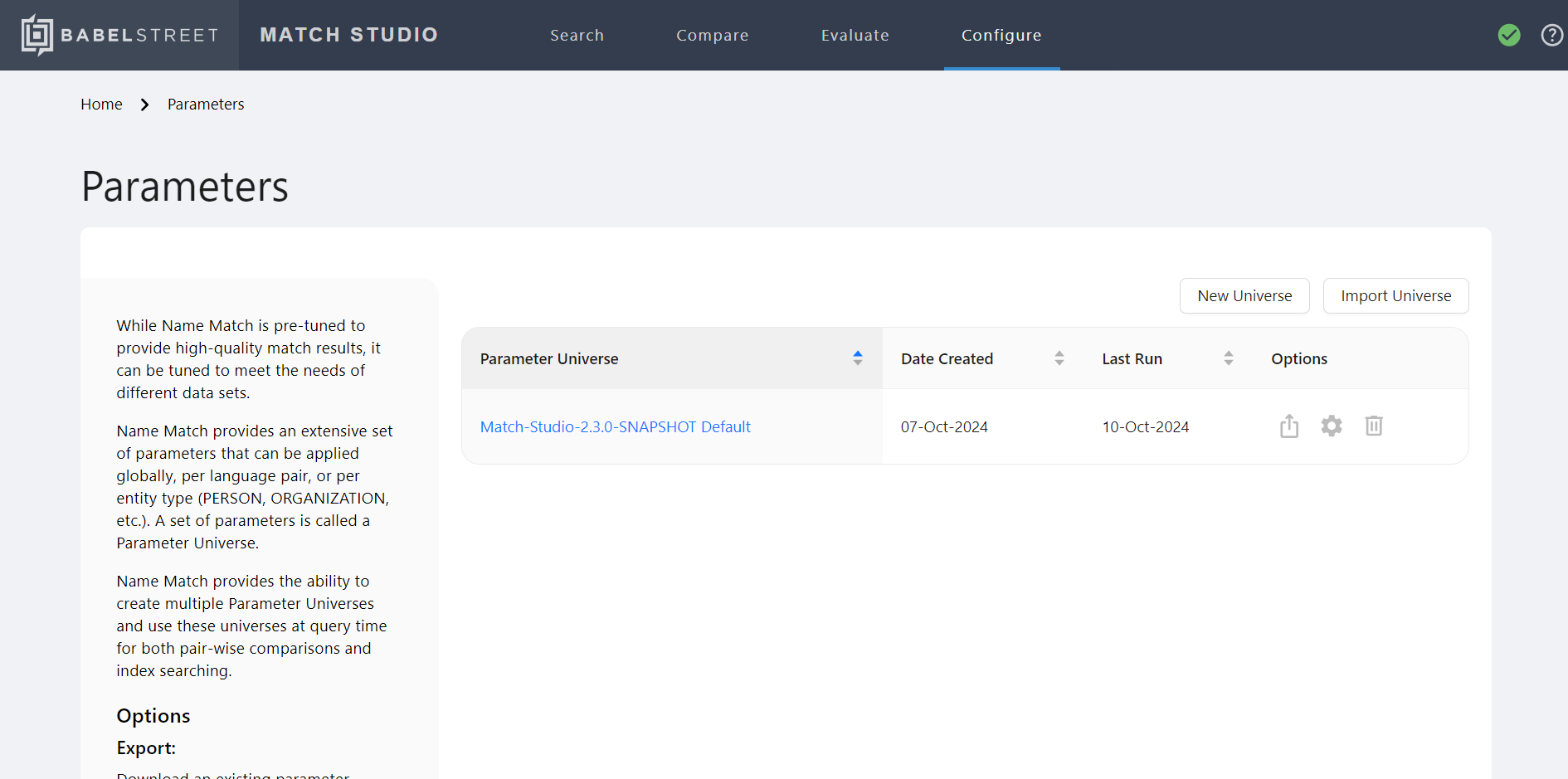Open Match-Studio-2.3.0-SNAPSHOT Default link
This screenshot has height=779, width=1568.
click(616, 426)
